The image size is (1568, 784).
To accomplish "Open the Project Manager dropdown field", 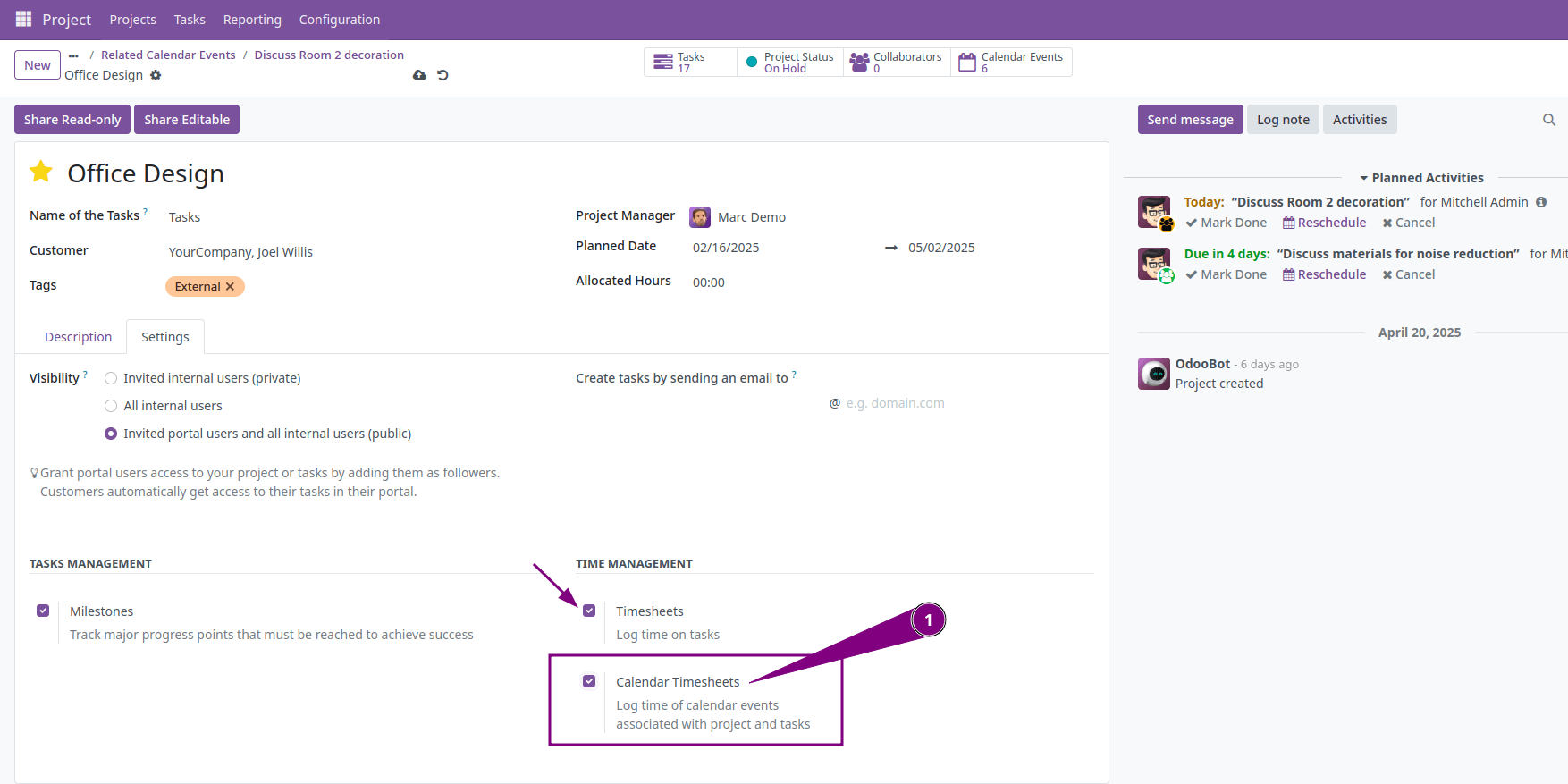I will click(751, 217).
